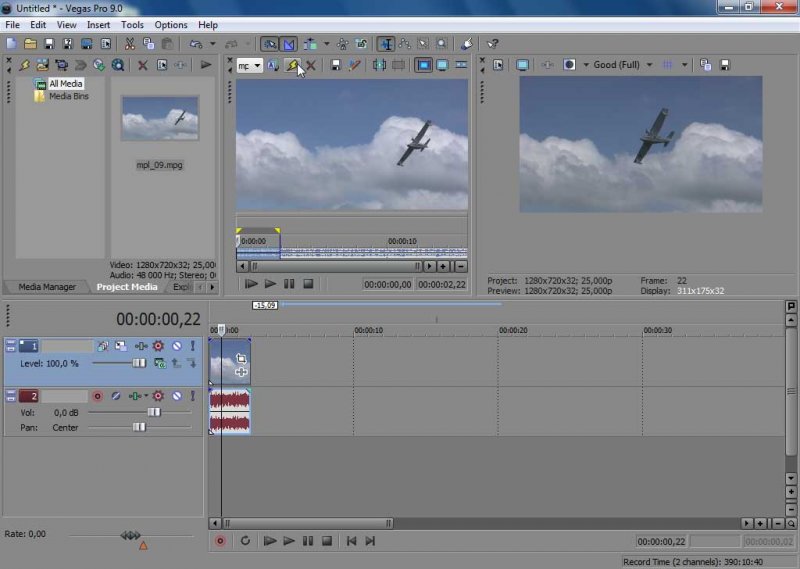Click the Record button in timeline transport

tap(221, 541)
